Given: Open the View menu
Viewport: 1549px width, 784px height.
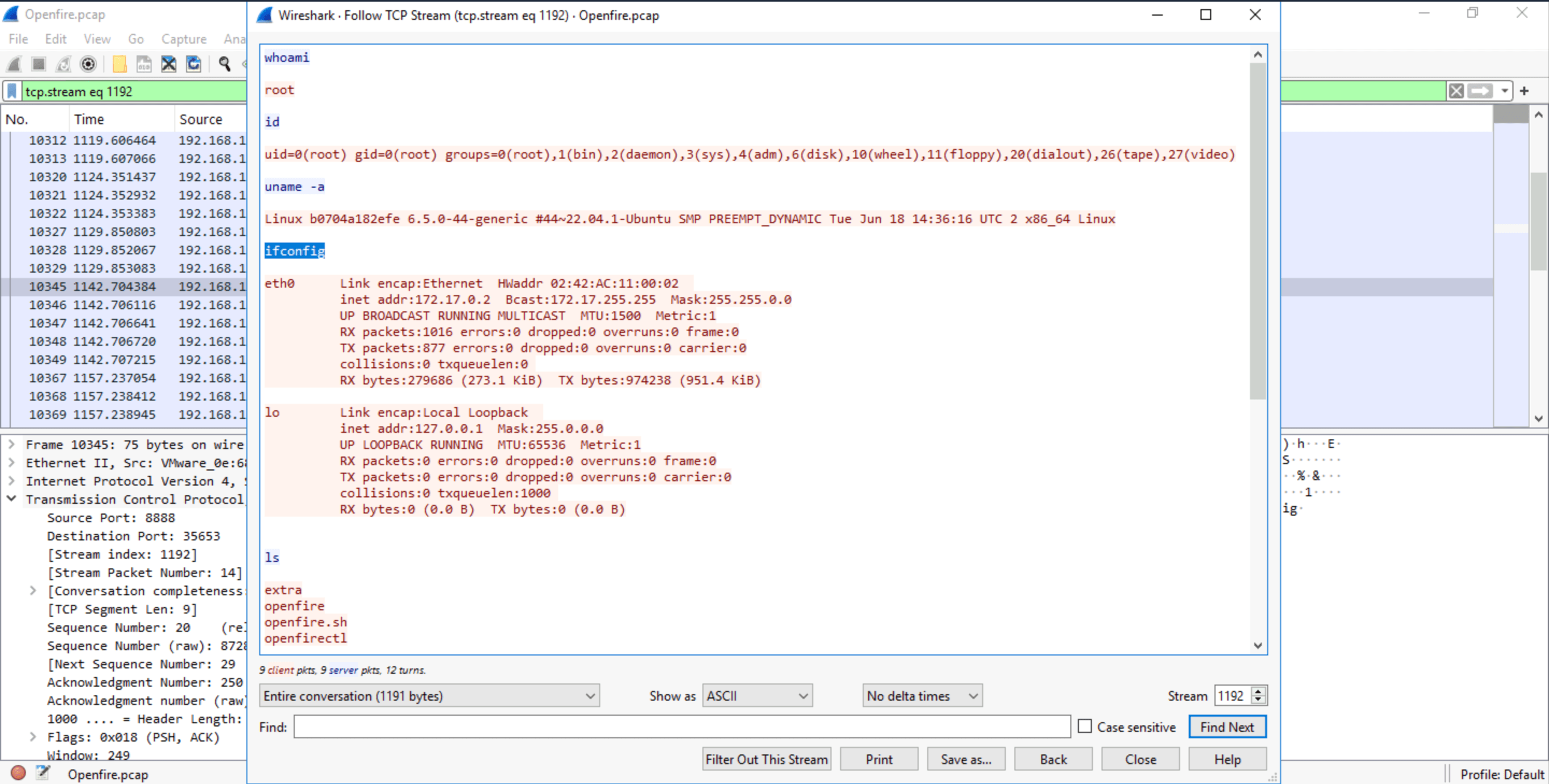Looking at the screenshot, I should [x=97, y=39].
